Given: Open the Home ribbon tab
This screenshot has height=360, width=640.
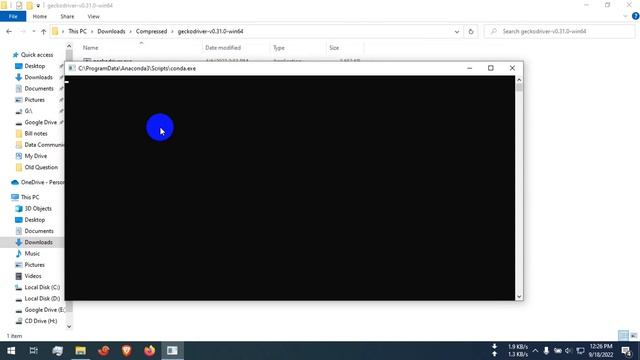Looking at the screenshot, I should point(40,16).
